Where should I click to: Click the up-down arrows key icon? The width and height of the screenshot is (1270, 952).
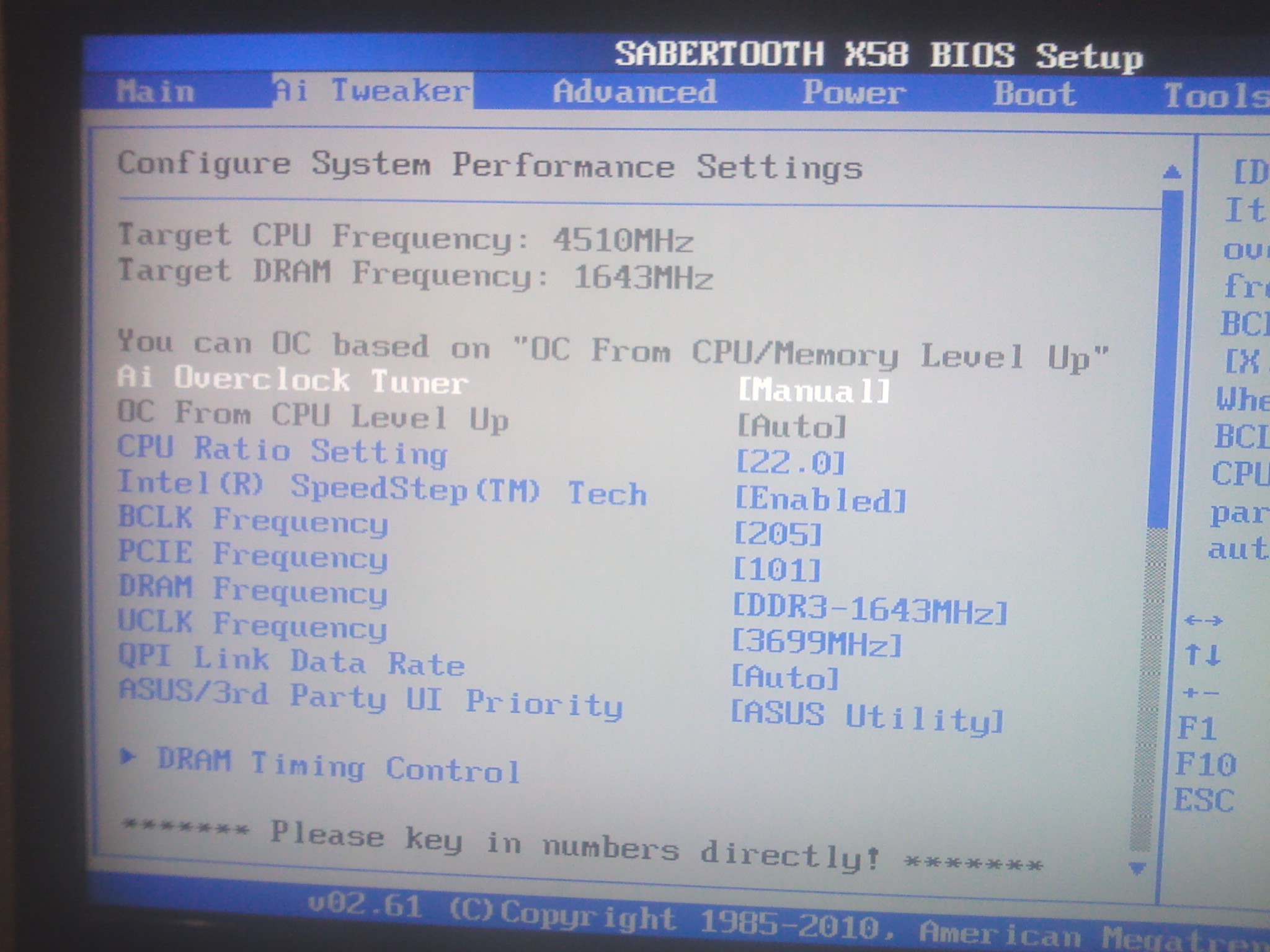pos(1202,654)
